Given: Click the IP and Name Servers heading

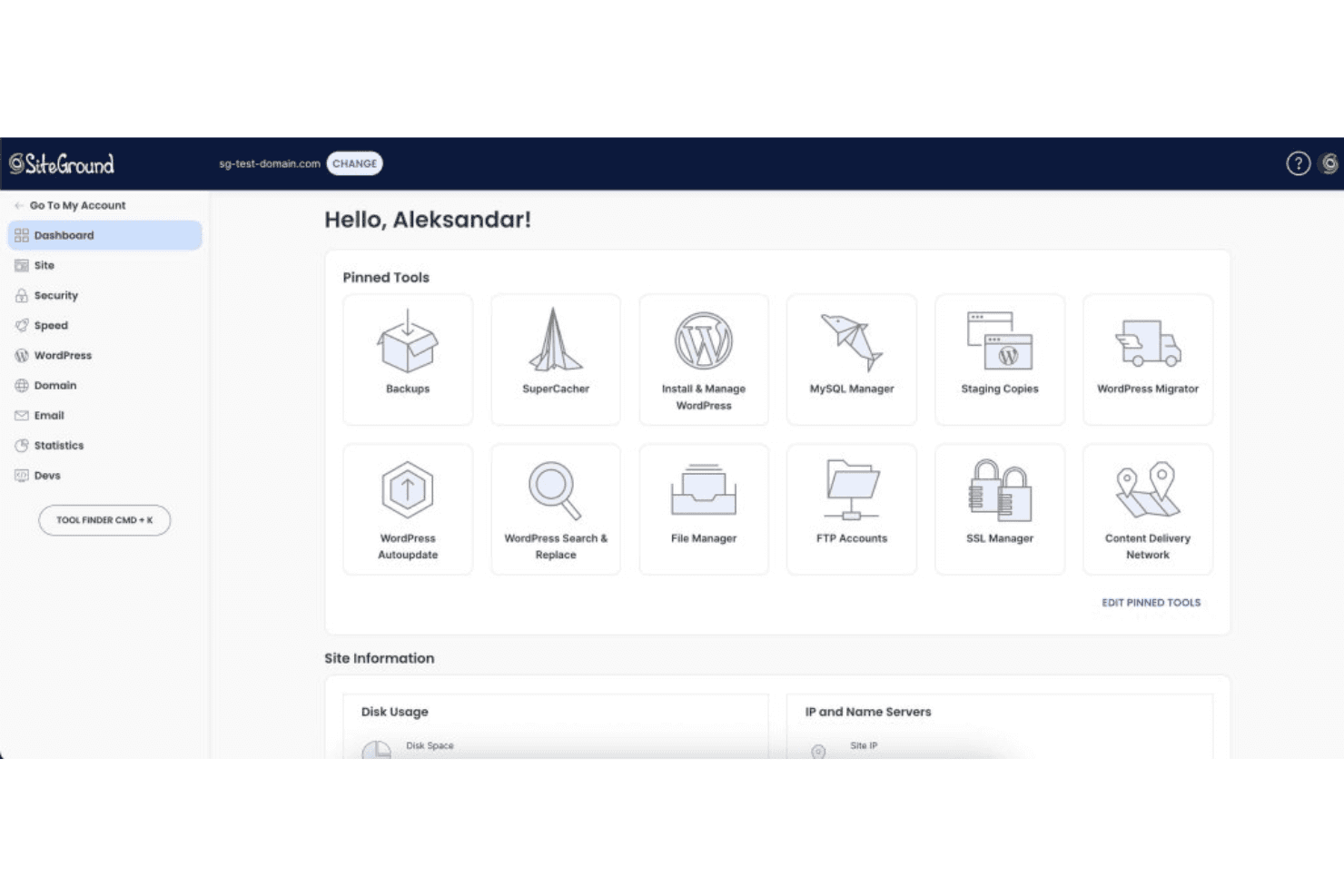Looking at the screenshot, I should (x=868, y=712).
